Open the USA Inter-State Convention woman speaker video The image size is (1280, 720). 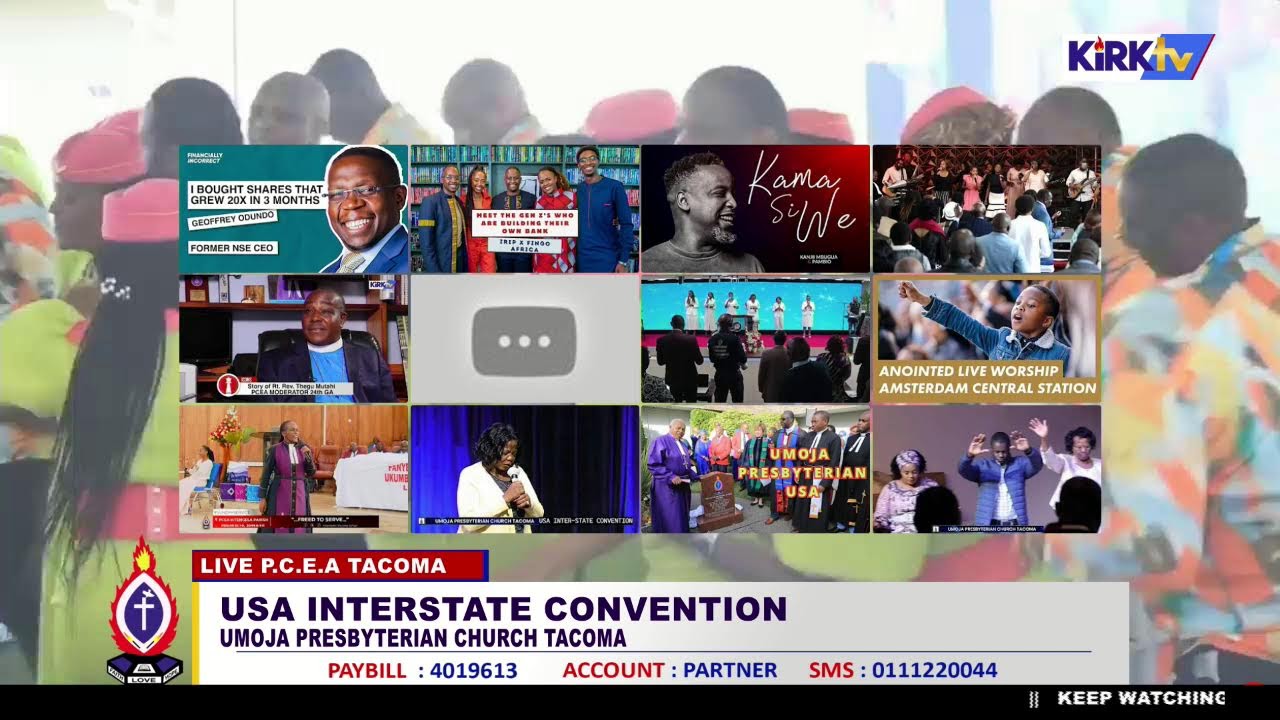pos(525,469)
